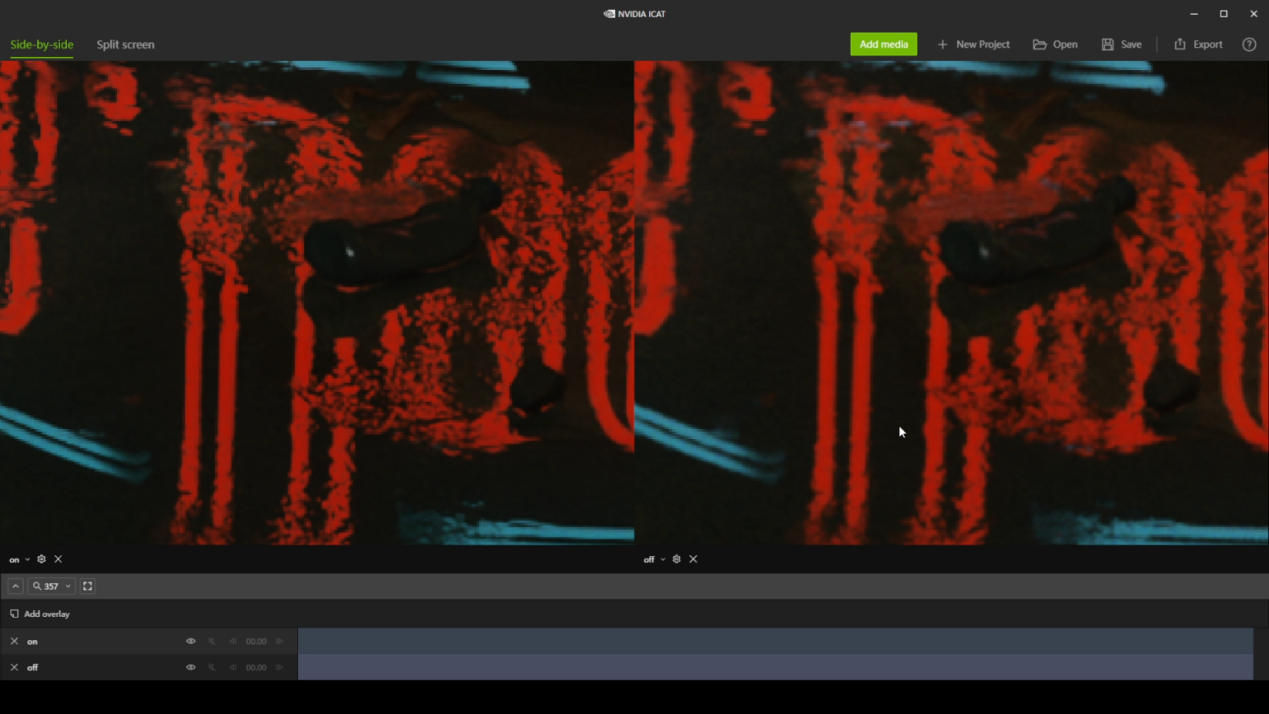Remove the "on" track from the timeline
Screen dimensions: 1269x714
14,641
